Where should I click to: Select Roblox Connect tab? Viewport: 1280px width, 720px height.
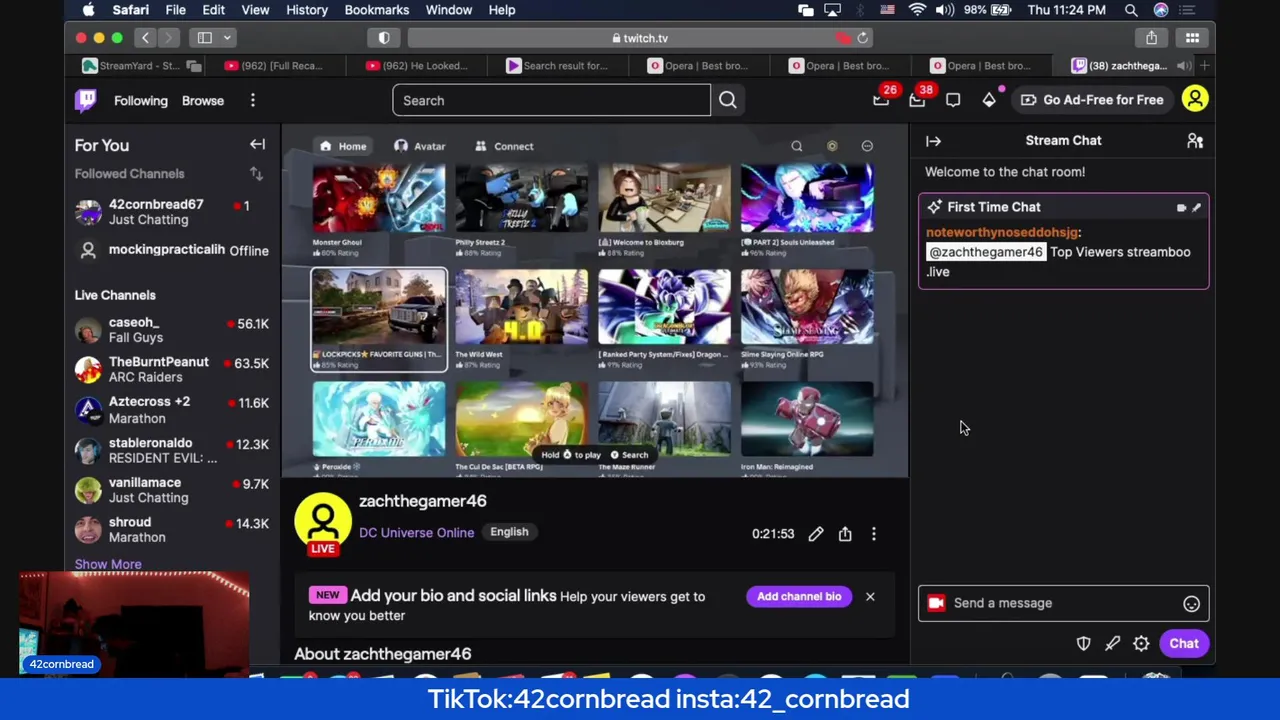[x=504, y=146]
